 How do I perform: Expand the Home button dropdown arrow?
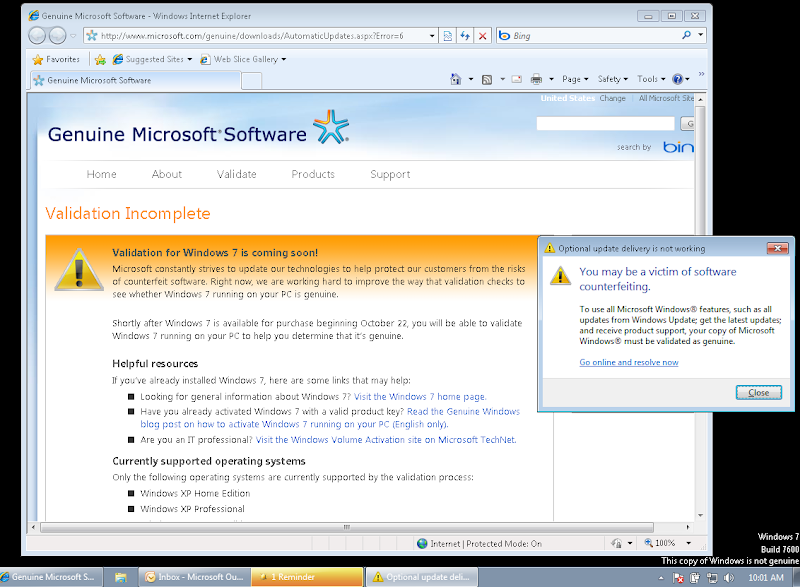coord(470,79)
